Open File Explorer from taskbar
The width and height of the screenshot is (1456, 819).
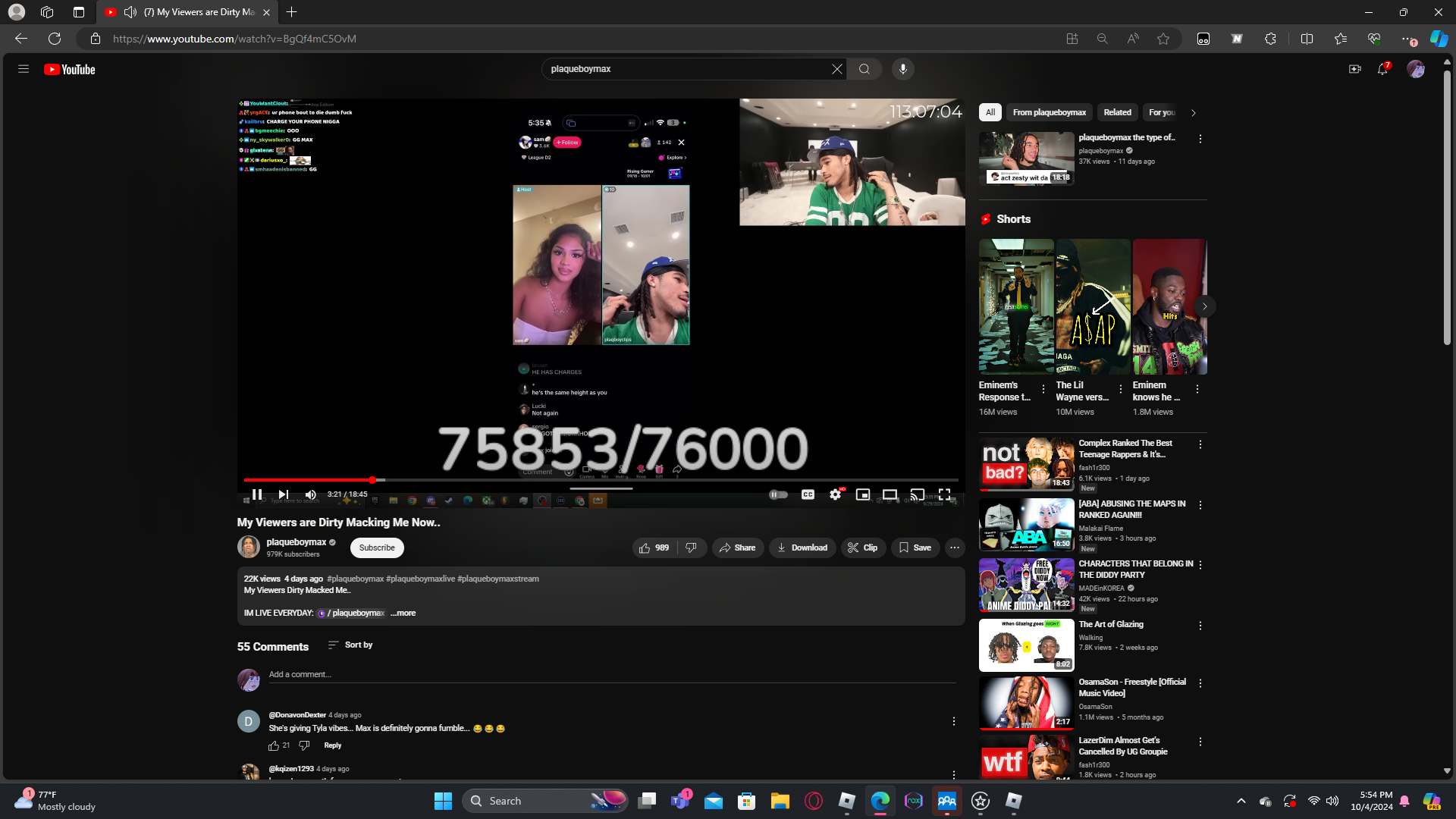(x=780, y=801)
